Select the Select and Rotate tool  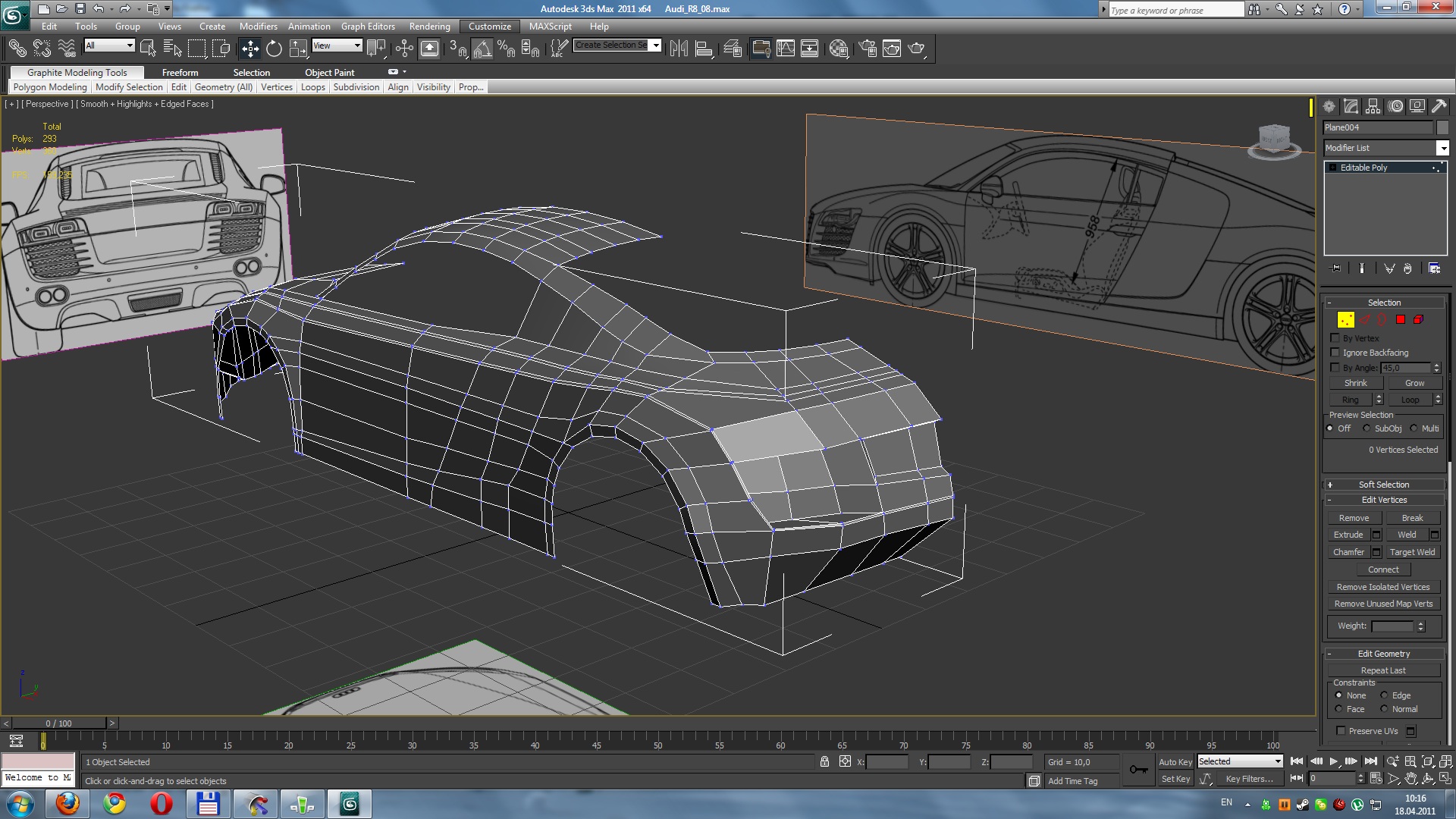[x=274, y=49]
